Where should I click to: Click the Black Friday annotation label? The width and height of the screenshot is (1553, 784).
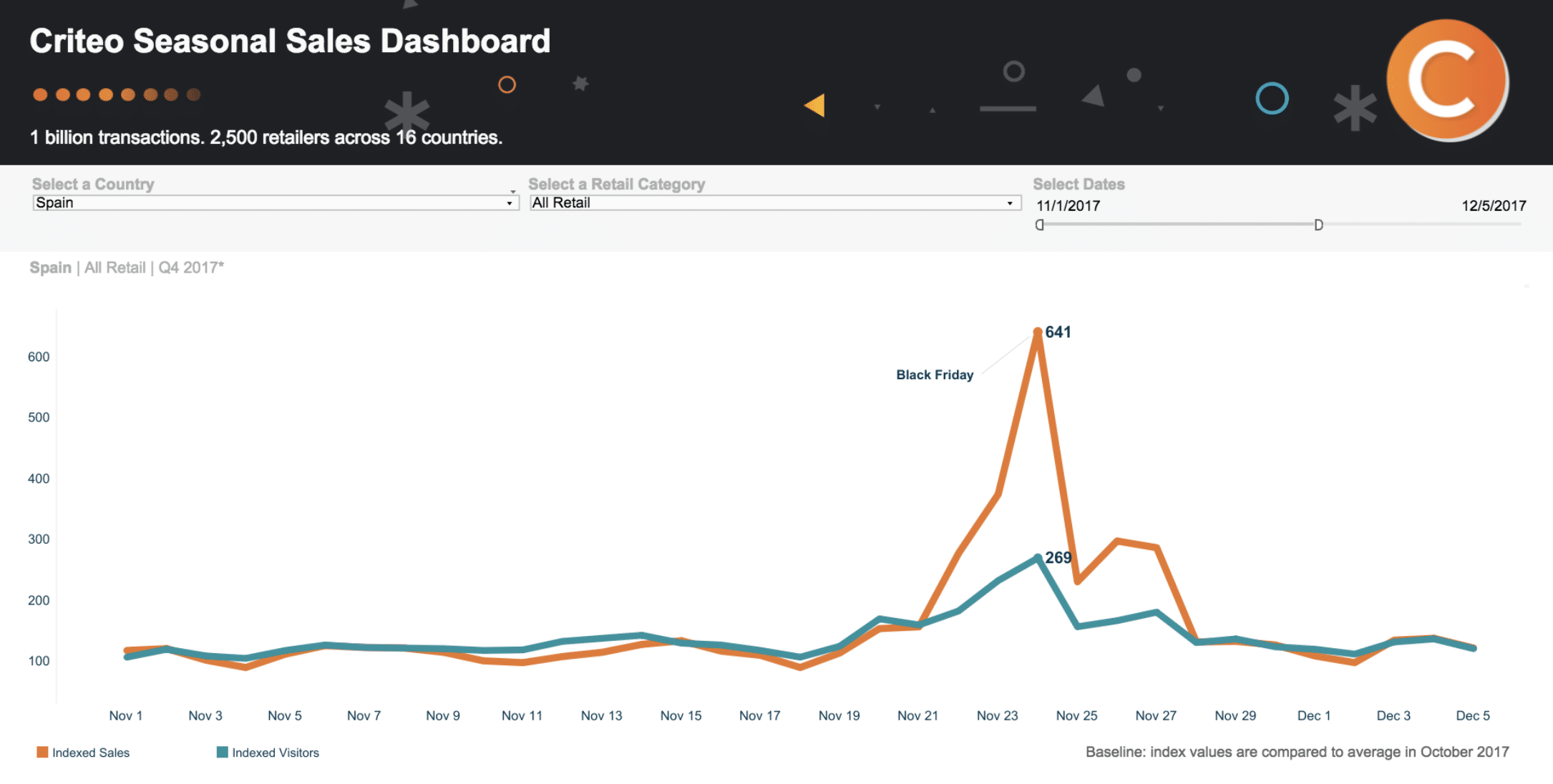935,375
